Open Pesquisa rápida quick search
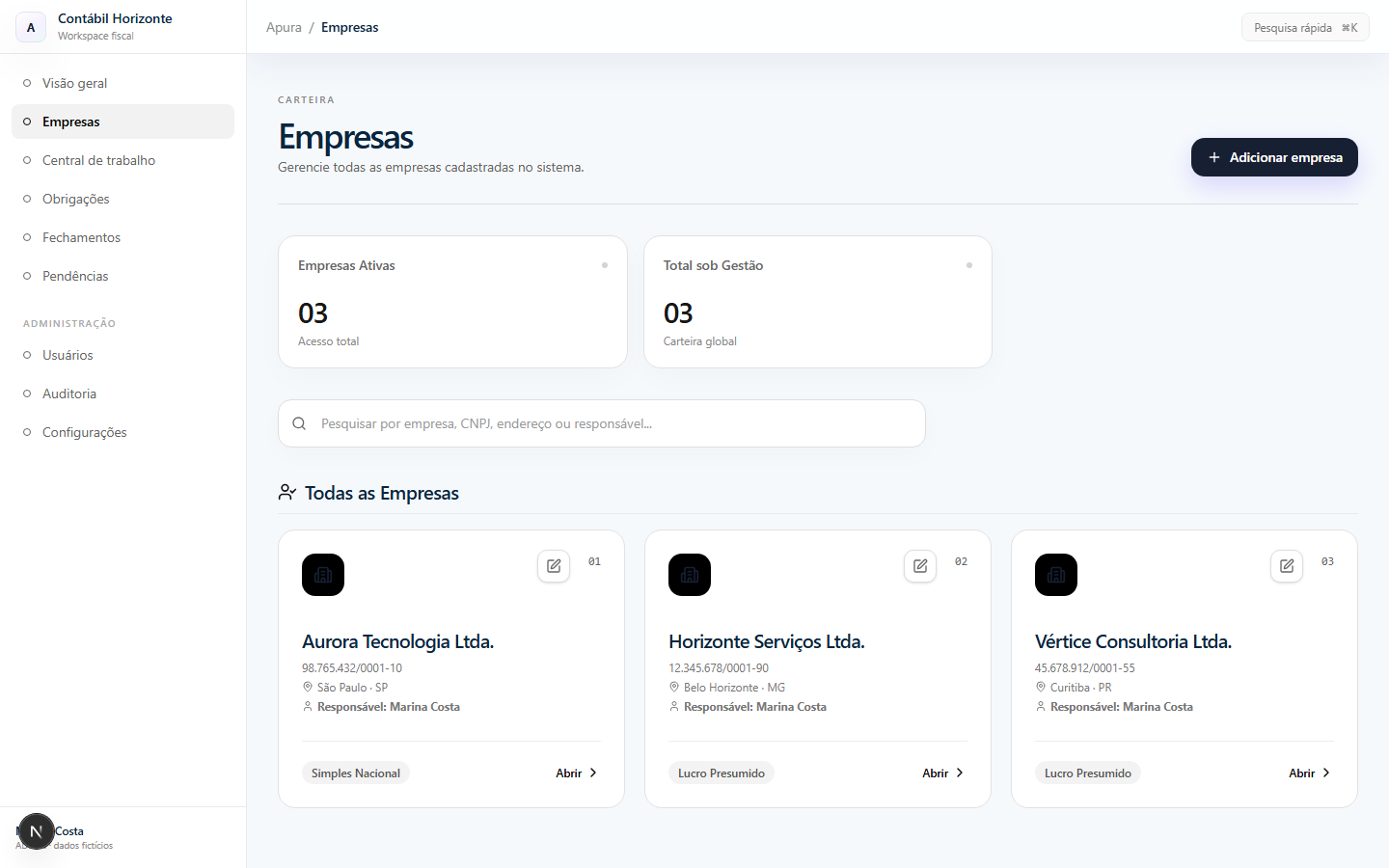This screenshot has height=868, width=1389. click(x=1305, y=28)
